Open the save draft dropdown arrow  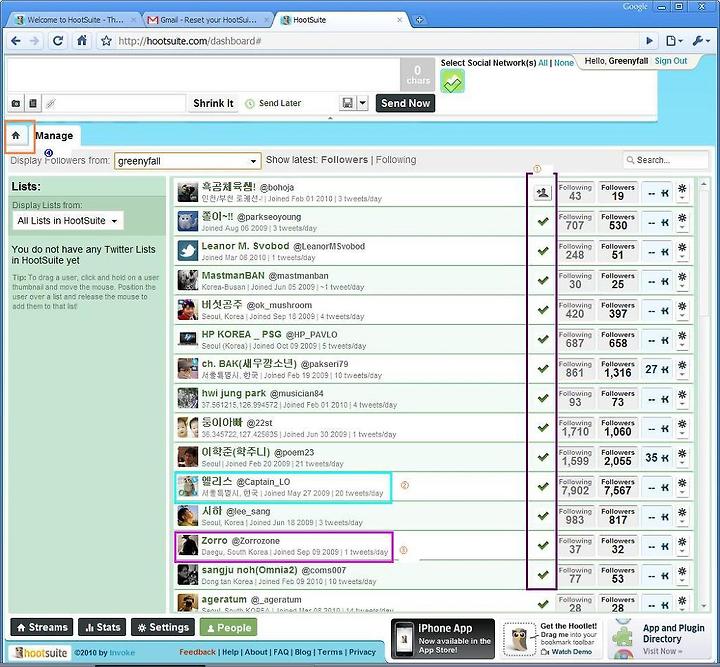363,103
